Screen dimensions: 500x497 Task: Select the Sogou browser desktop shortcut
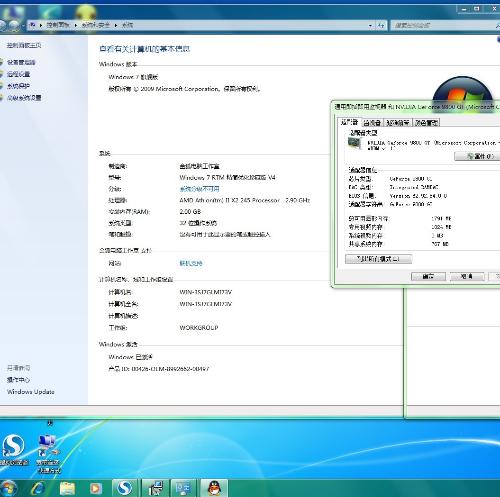point(14,449)
